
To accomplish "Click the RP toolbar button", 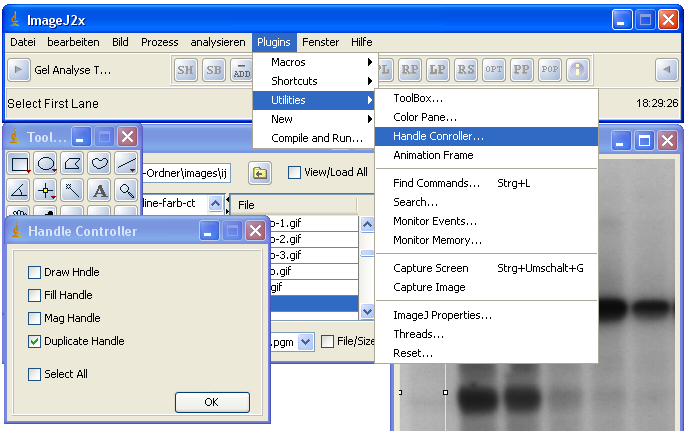I will 410,70.
